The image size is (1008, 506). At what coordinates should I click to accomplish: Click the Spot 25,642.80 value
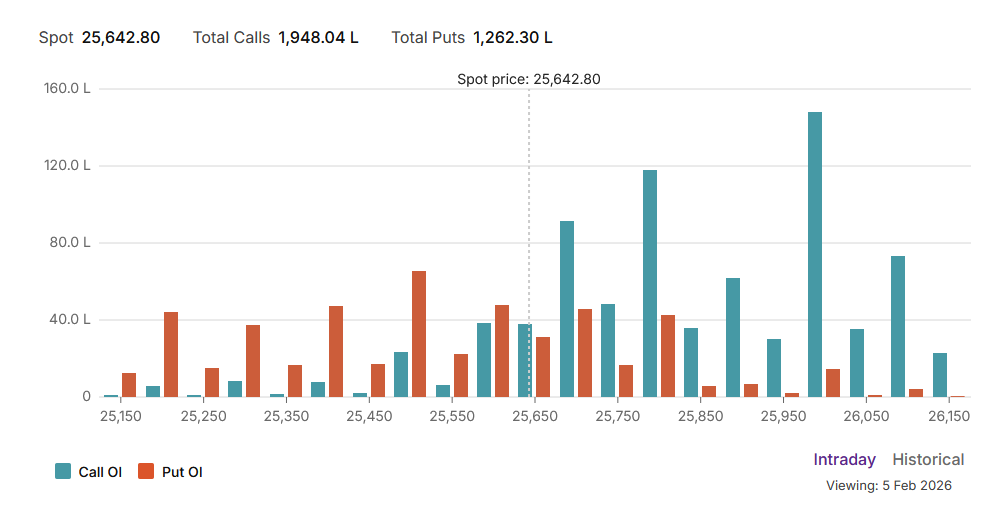tap(121, 38)
